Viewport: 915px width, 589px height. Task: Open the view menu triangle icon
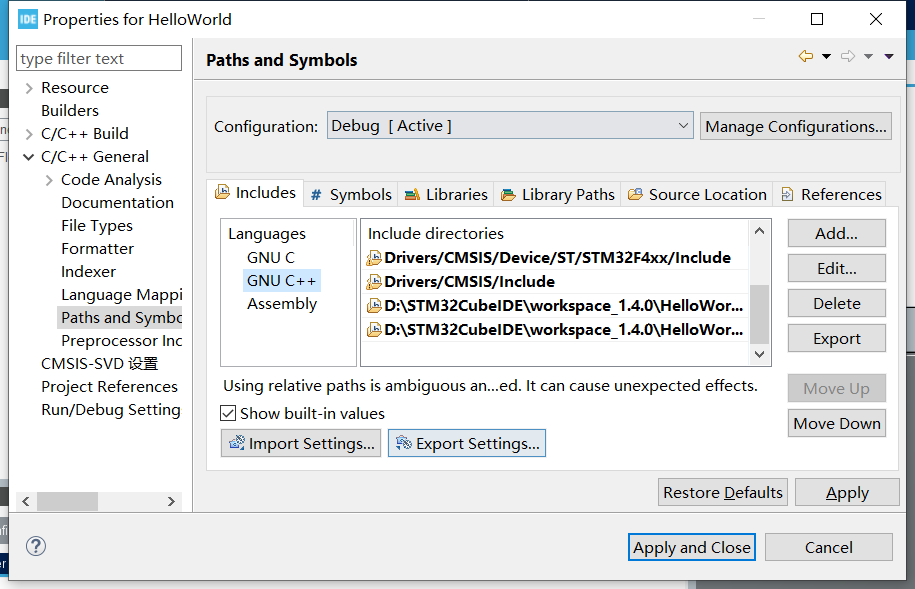[x=889, y=57]
